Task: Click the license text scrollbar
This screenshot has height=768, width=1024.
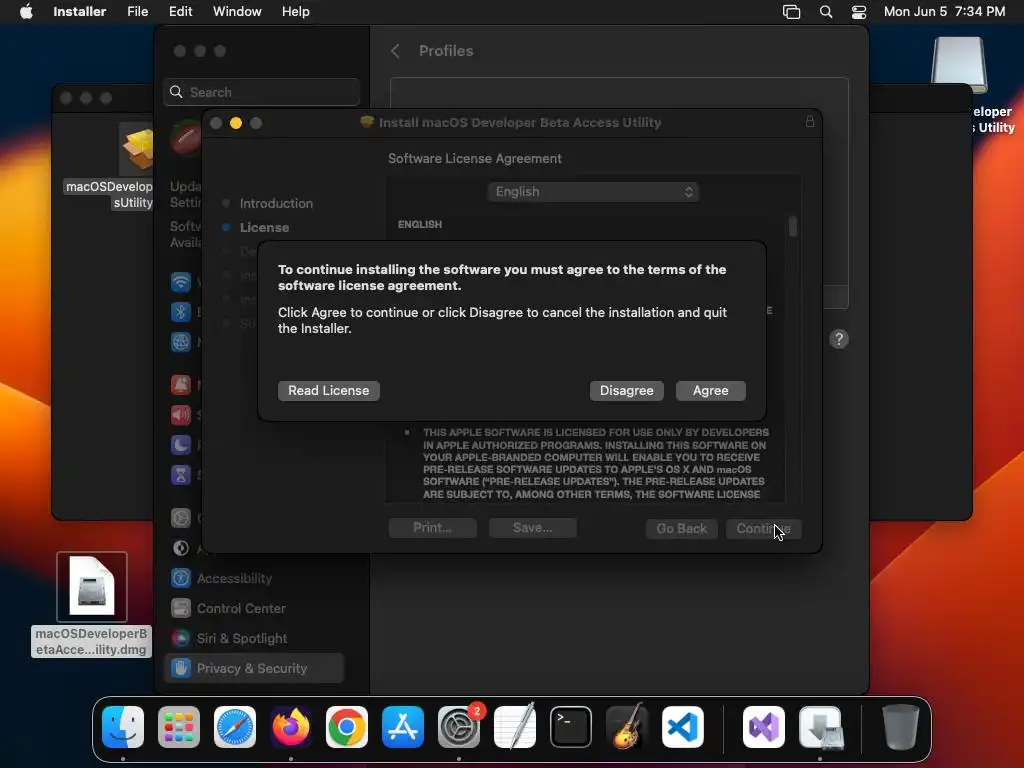Action: tap(793, 227)
